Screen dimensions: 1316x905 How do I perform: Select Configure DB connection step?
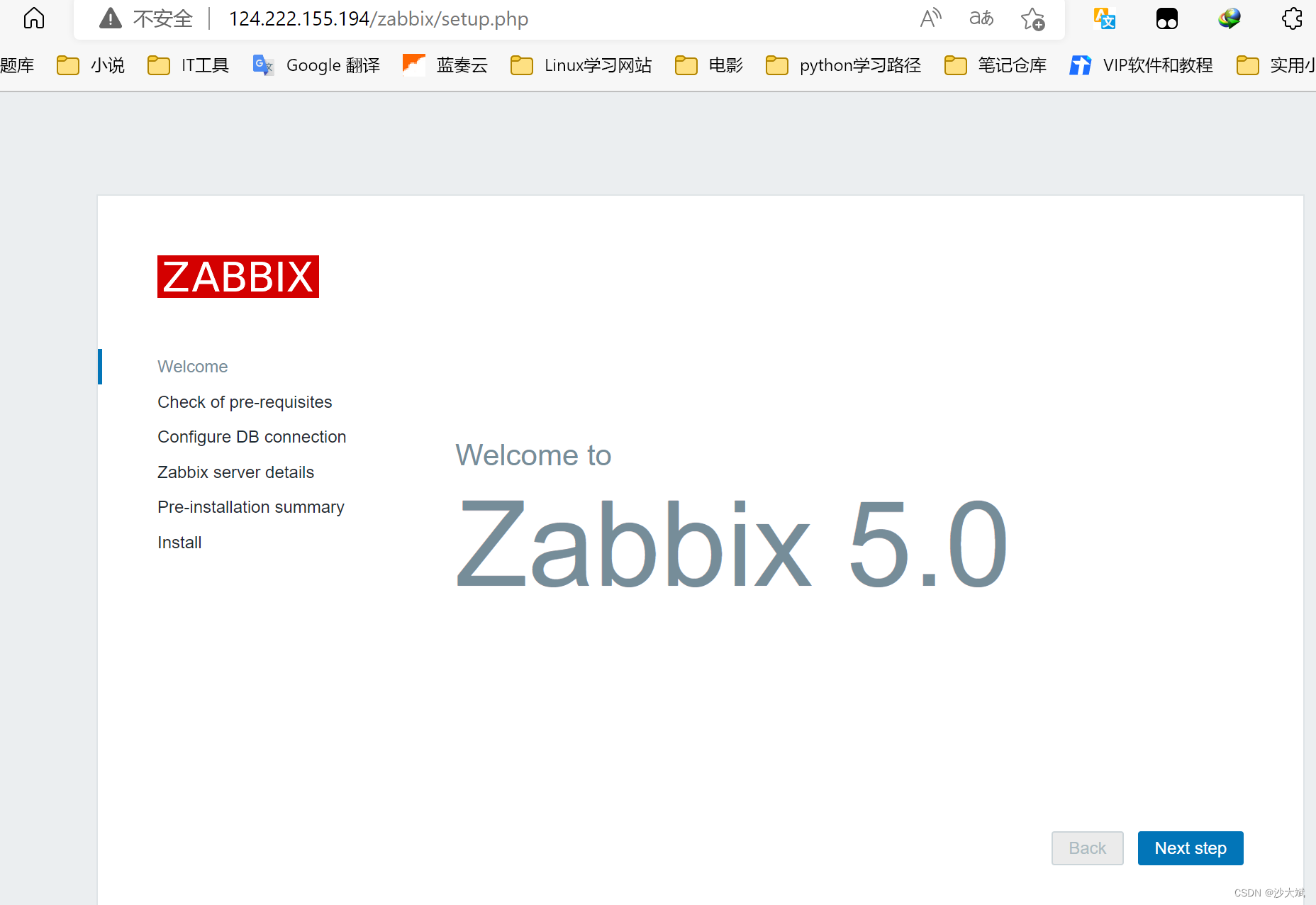click(252, 437)
